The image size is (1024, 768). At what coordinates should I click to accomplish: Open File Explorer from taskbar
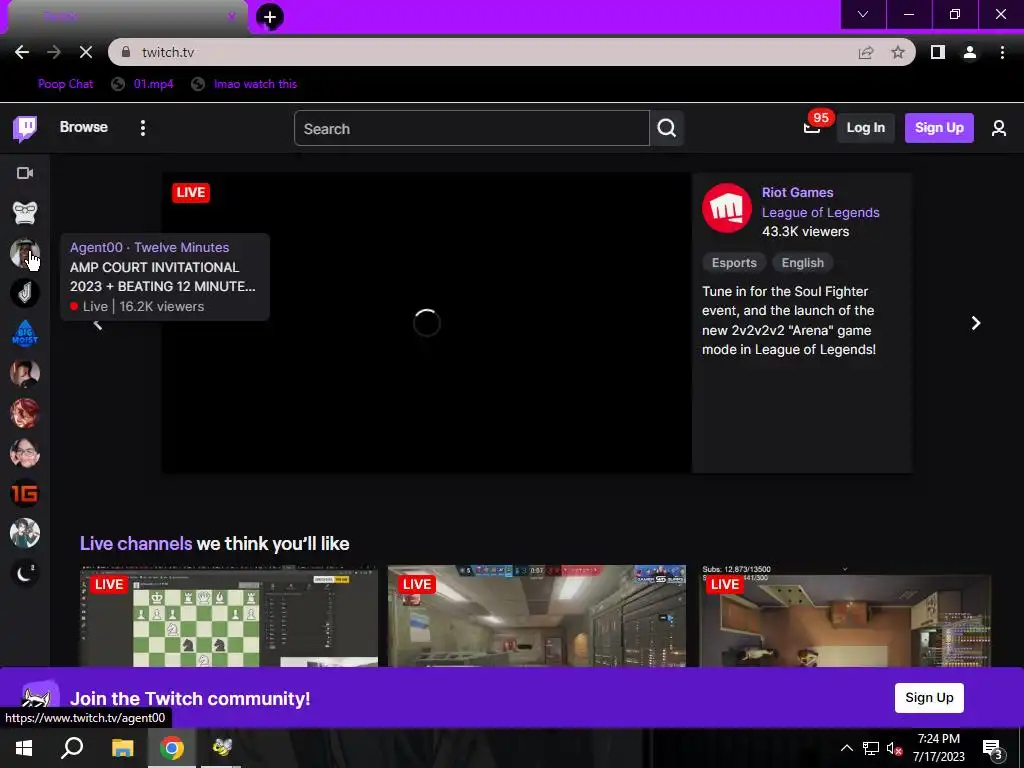click(122, 748)
